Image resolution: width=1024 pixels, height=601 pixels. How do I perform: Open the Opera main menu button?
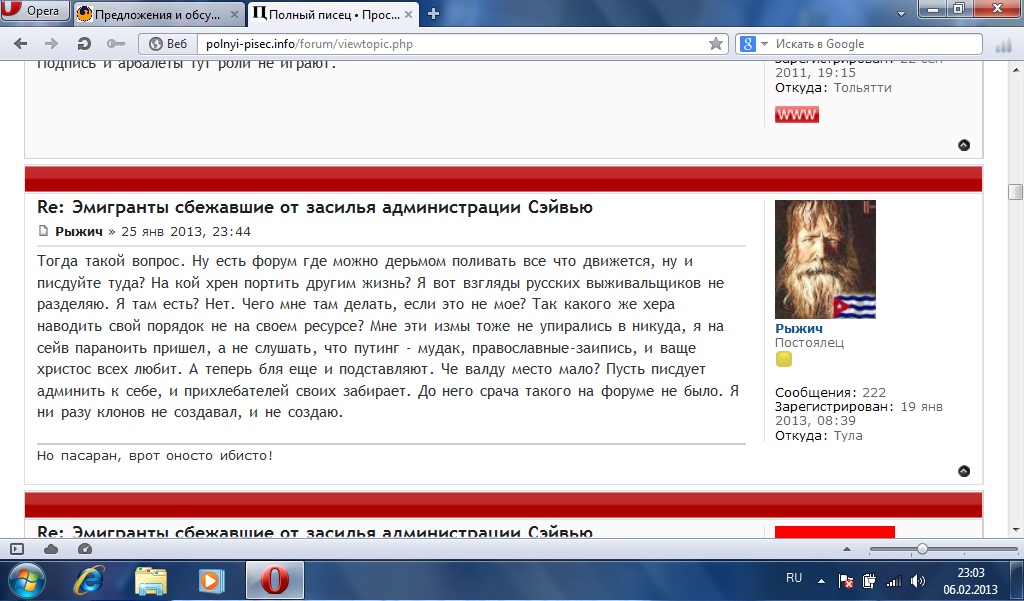coord(35,10)
